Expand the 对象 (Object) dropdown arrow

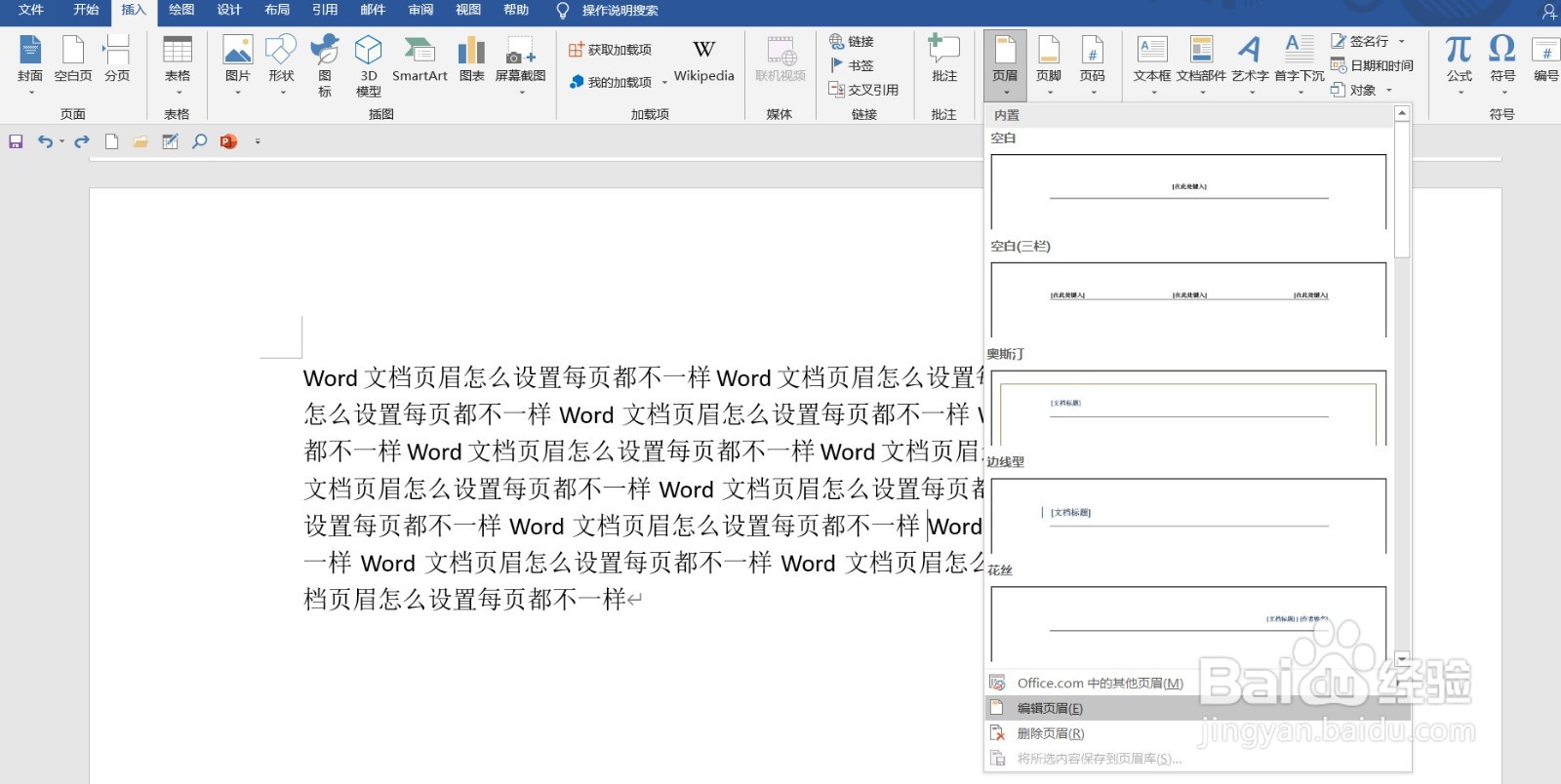click(x=1389, y=90)
